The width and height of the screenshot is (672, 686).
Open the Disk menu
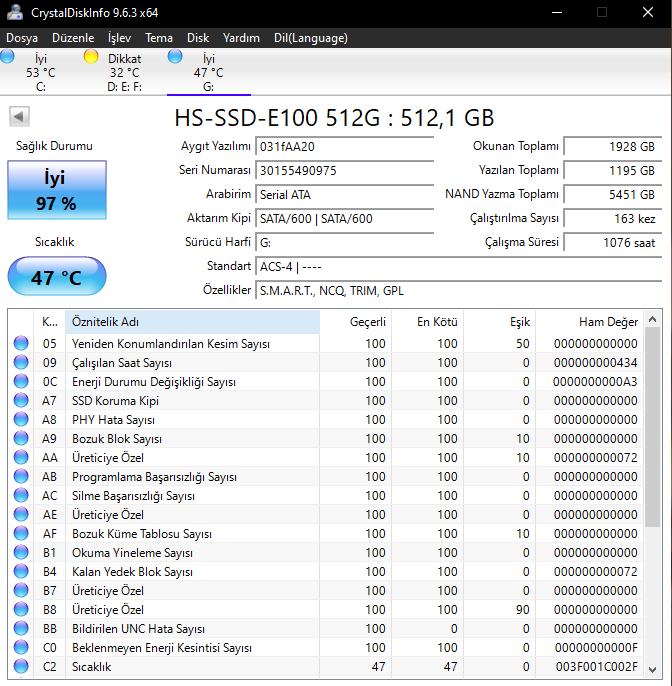(198, 38)
